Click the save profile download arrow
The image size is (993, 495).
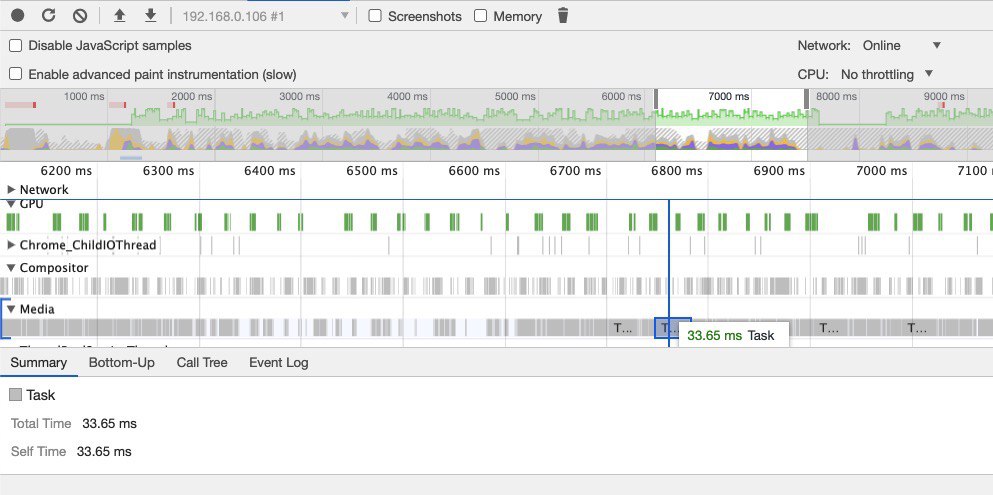150,15
